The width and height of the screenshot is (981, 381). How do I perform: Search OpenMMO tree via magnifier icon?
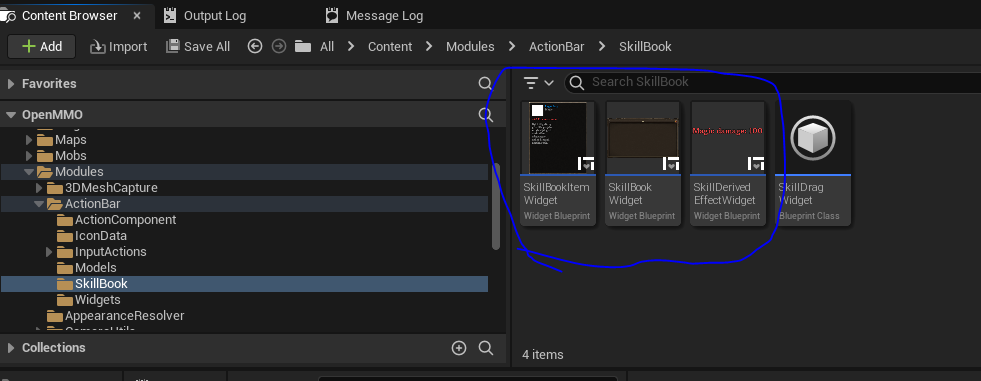pos(485,114)
